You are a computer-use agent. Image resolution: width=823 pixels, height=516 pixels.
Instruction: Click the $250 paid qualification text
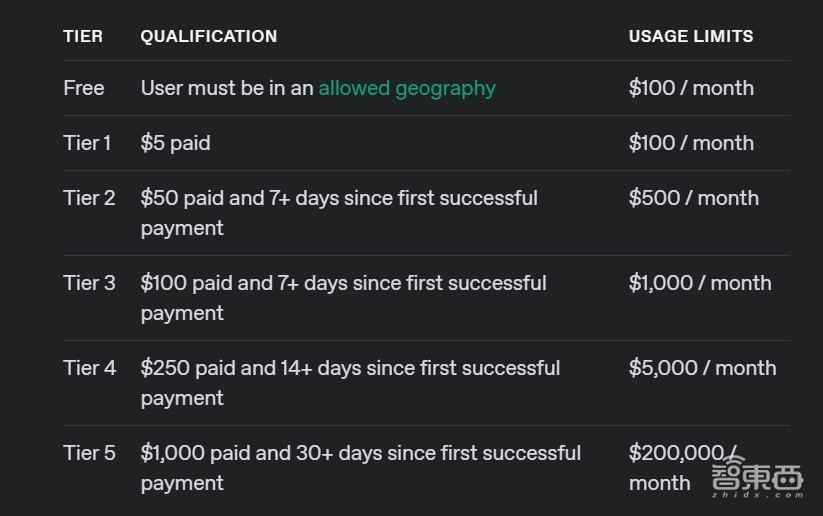point(350,382)
